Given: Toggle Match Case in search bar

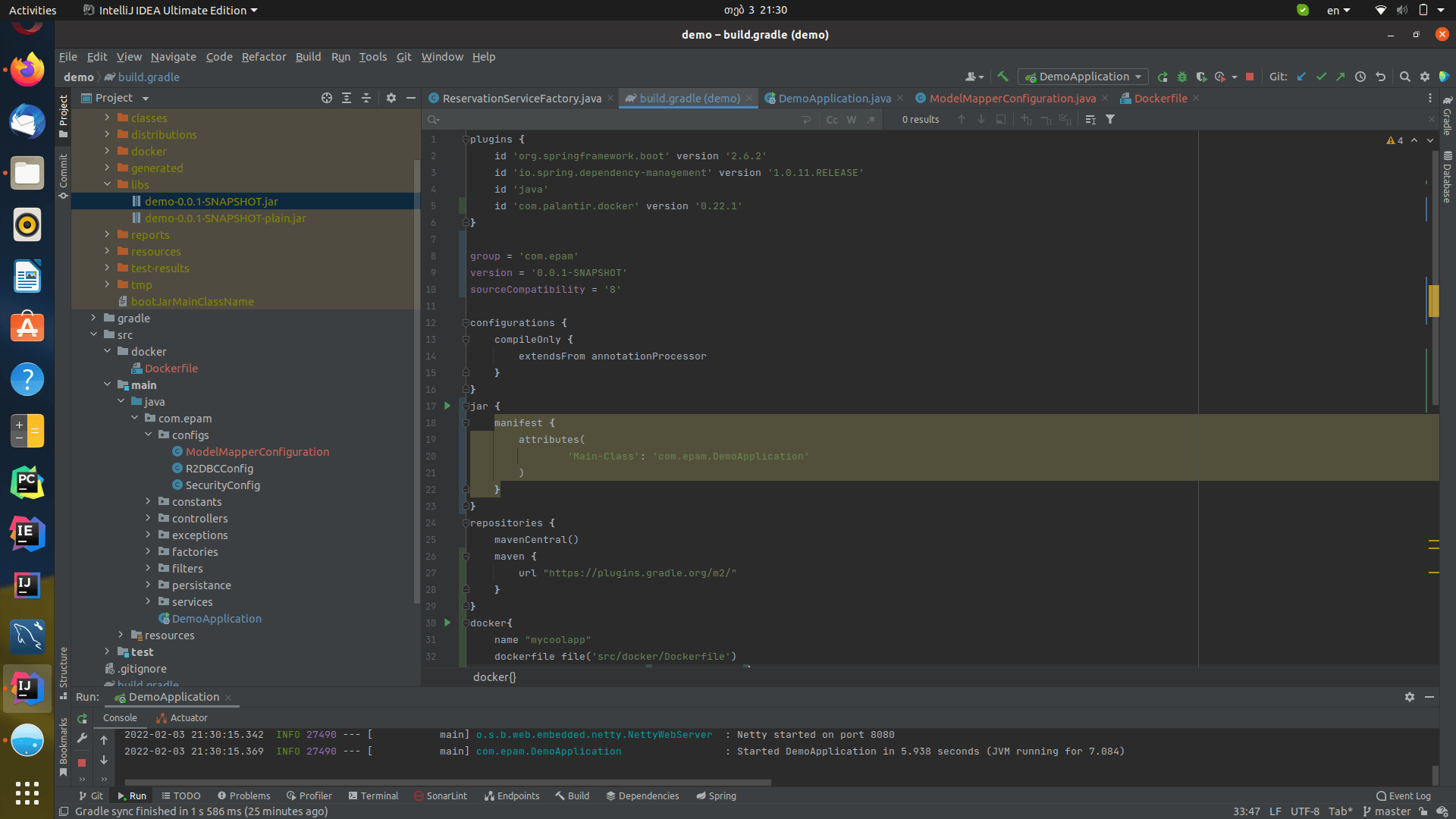Looking at the screenshot, I should pyautogui.click(x=832, y=120).
